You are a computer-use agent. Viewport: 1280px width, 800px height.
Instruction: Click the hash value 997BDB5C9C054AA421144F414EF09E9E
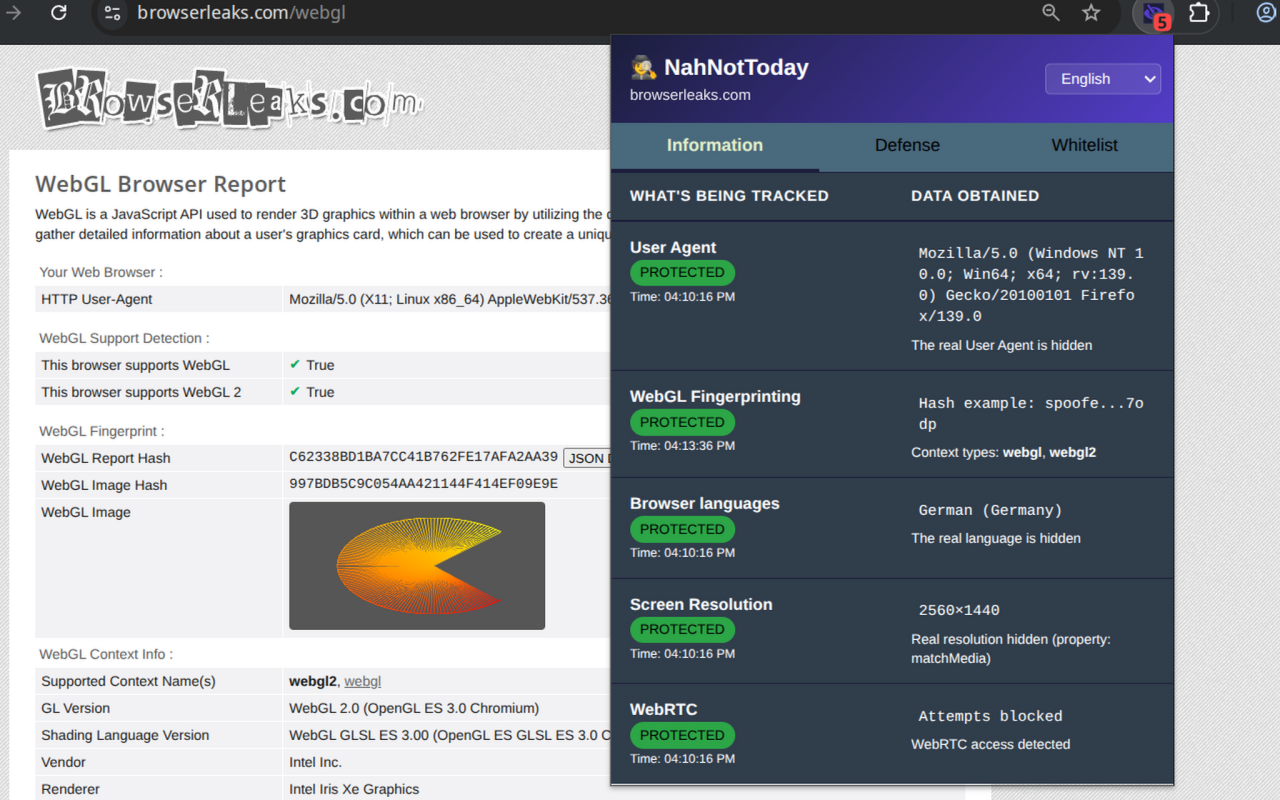(423, 484)
